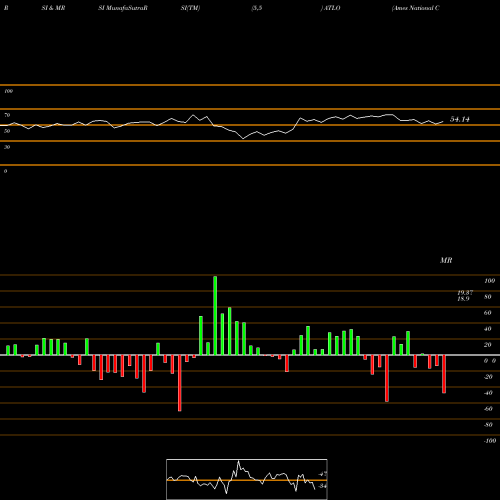Click the MR axis label 60
Viewport: 500px width, 500px height.
click(488, 313)
